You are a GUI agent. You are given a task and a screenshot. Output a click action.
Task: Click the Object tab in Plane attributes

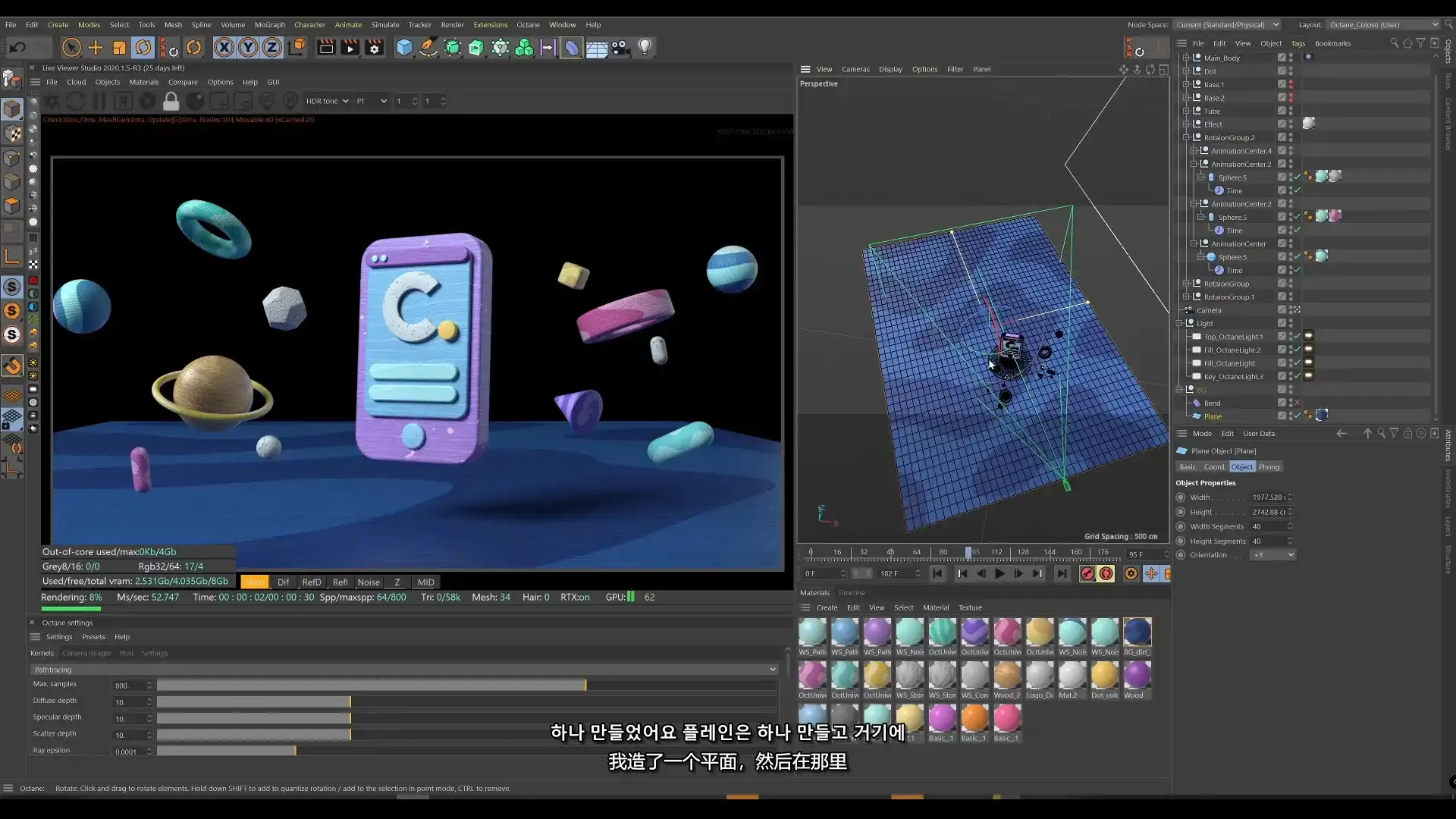coord(1241,466)
